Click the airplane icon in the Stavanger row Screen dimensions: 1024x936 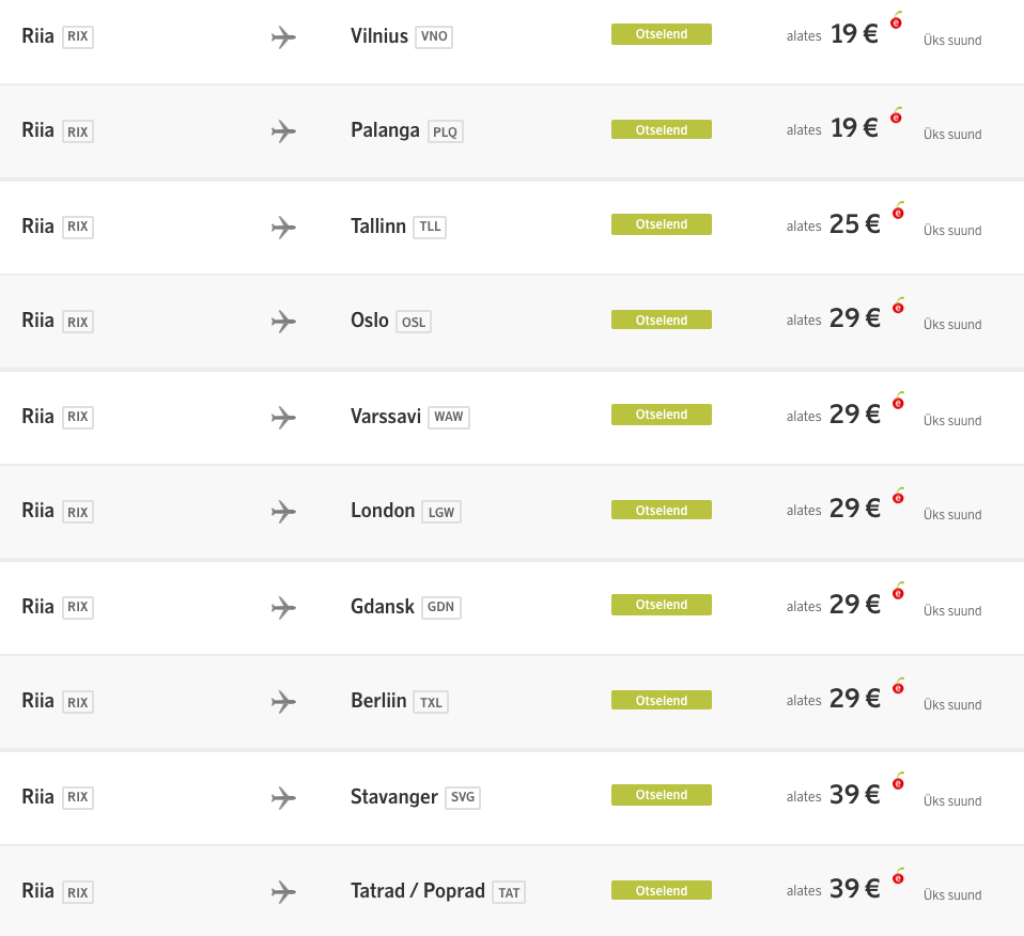284,797
